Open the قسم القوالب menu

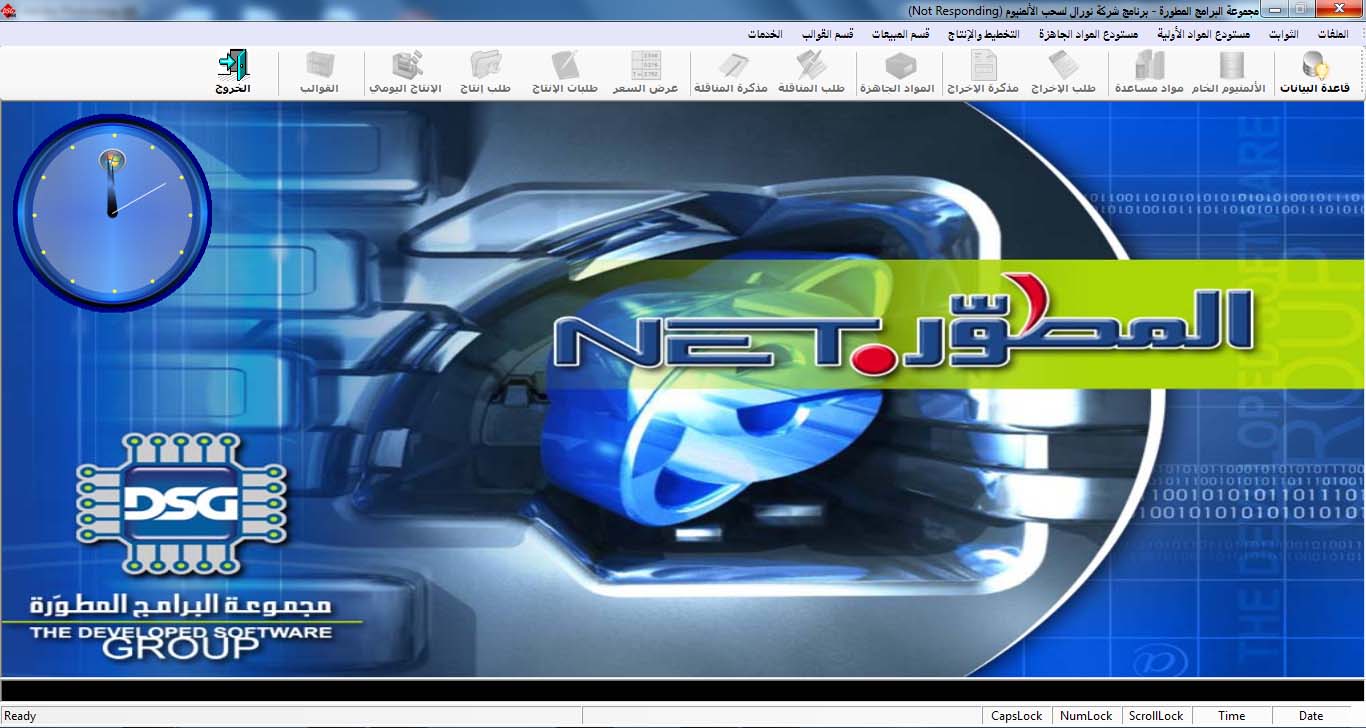[x=826, y=34]
